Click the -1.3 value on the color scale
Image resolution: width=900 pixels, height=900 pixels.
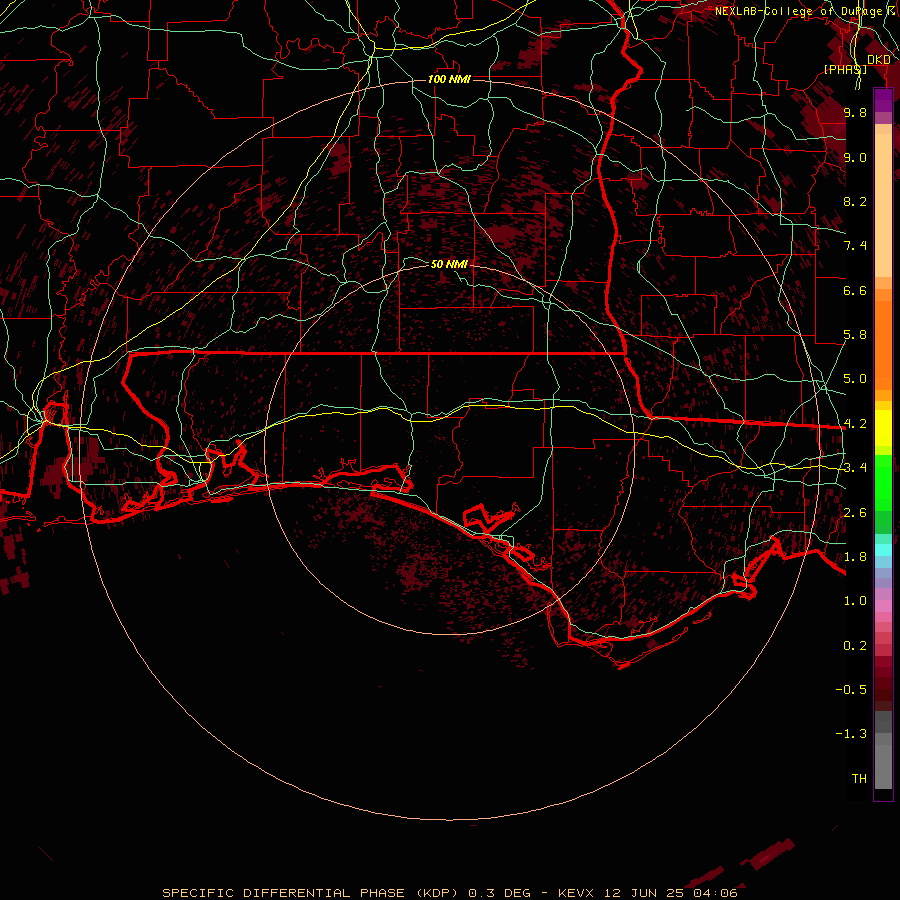coord(851,734)
